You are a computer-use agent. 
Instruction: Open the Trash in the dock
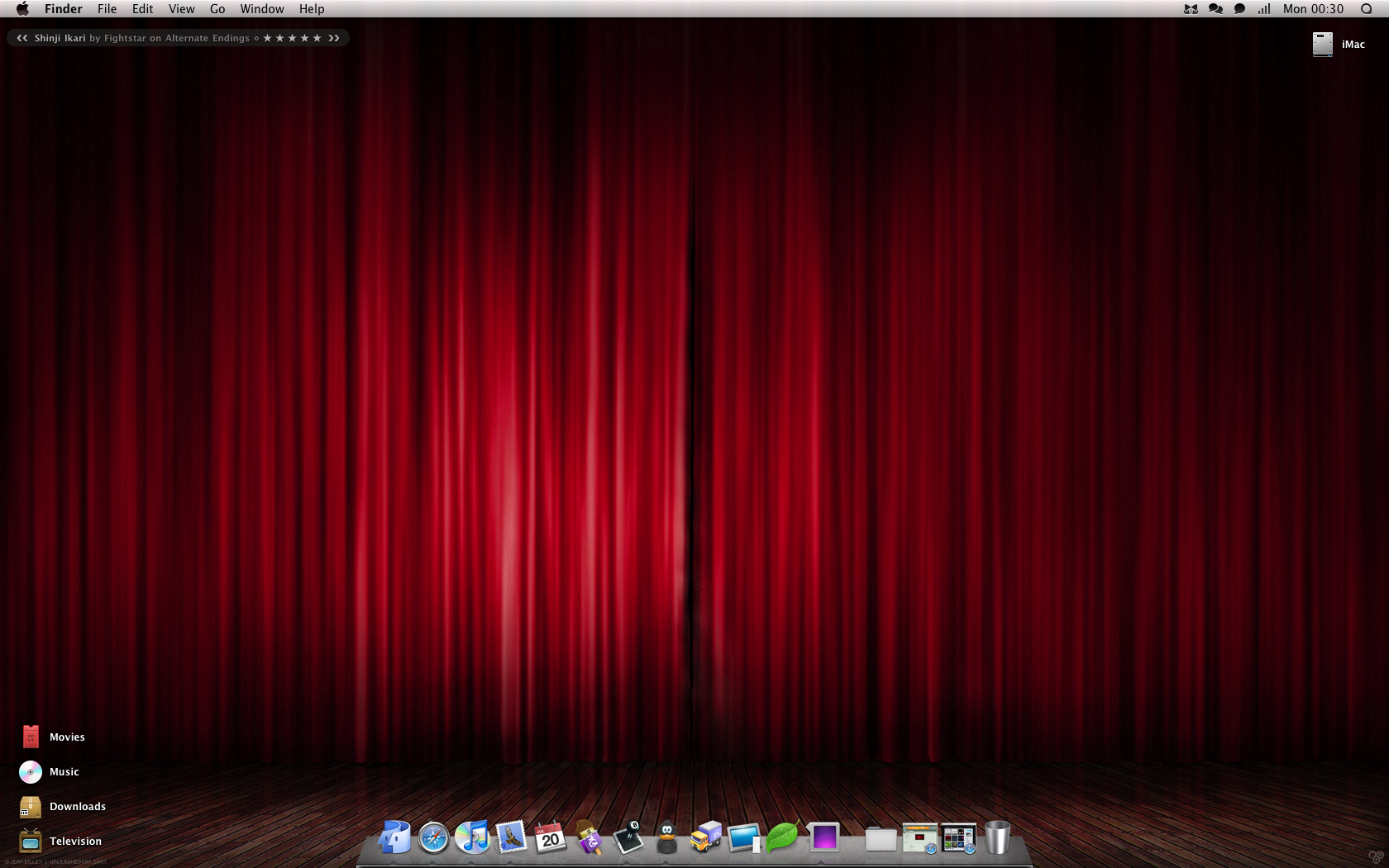(997, 838)
